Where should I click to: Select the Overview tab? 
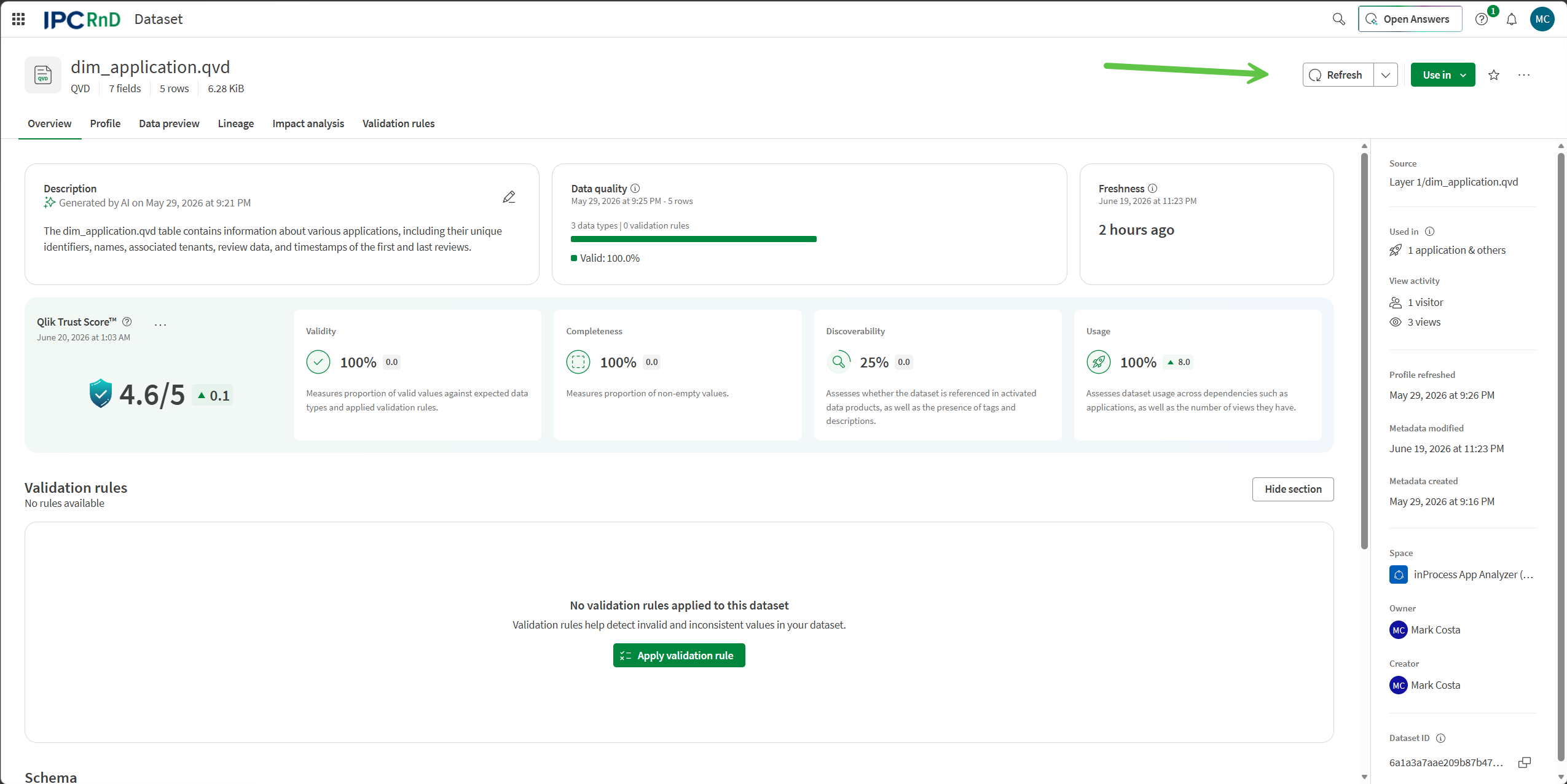coord(50,123)
